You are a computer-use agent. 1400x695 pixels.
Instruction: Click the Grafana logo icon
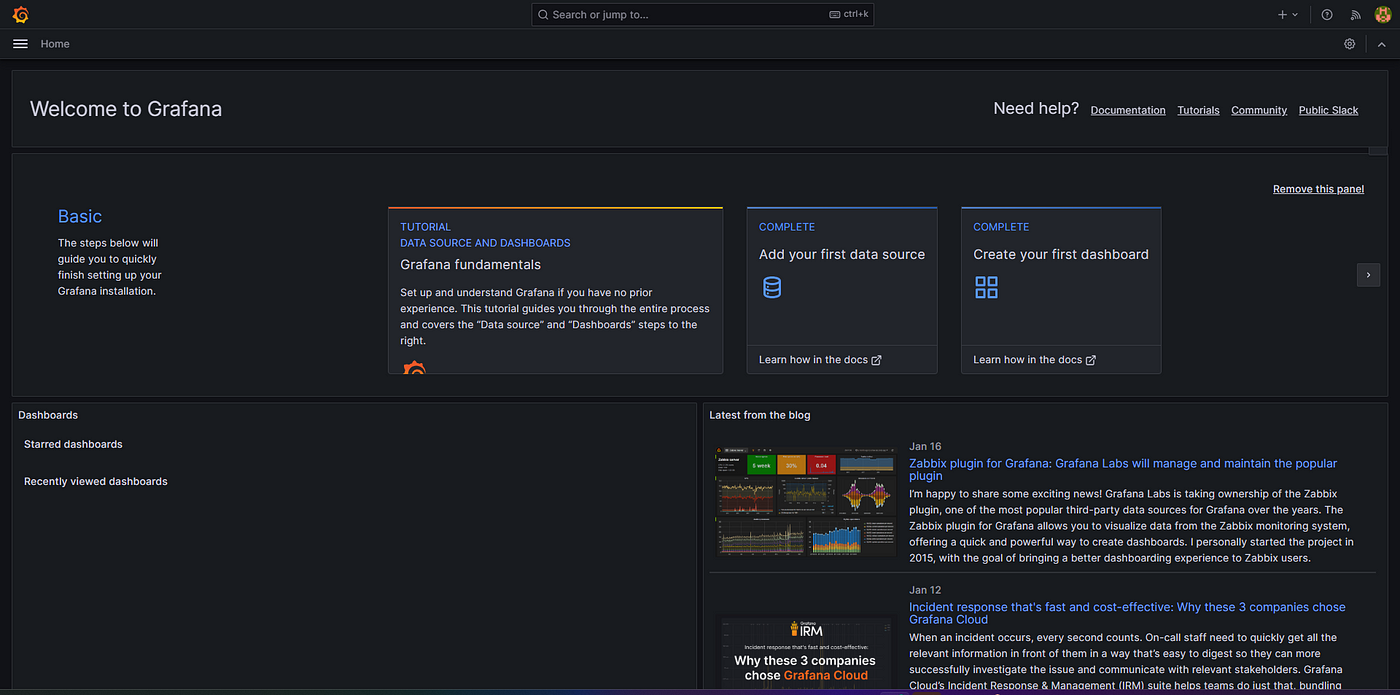(20, 15)
